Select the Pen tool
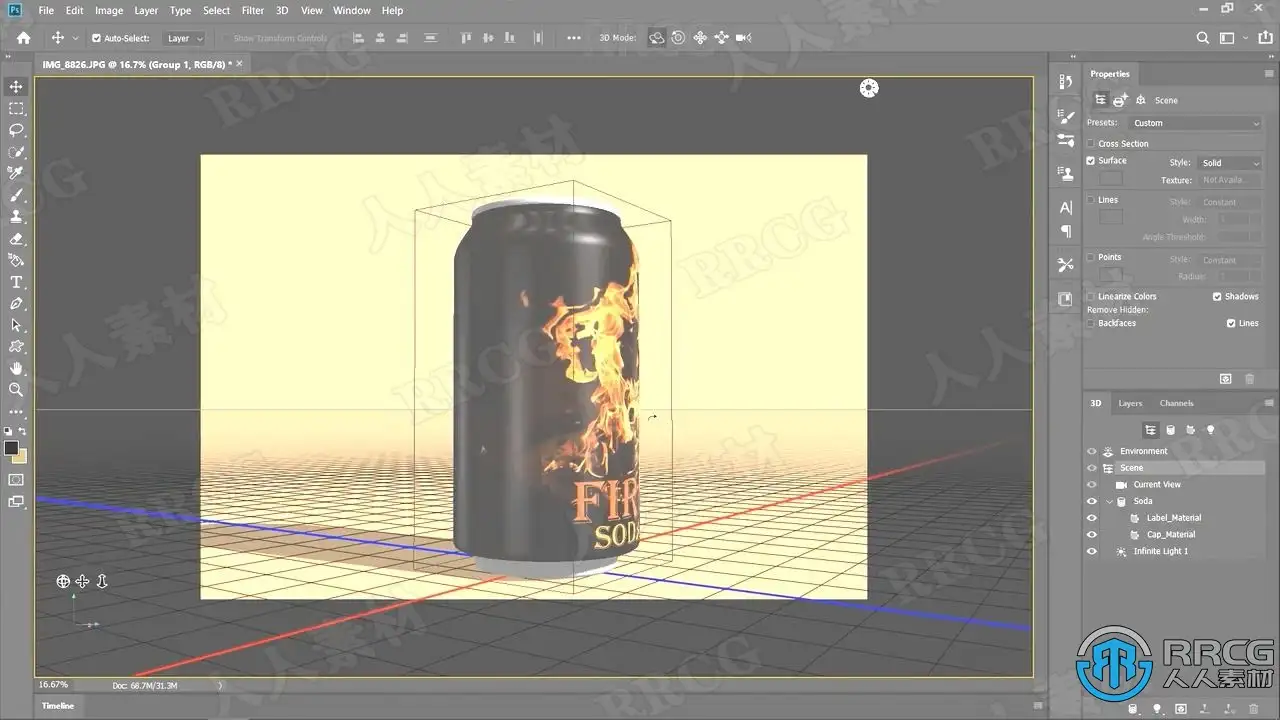Viewport: 1280px width, 720px height. 16,303
